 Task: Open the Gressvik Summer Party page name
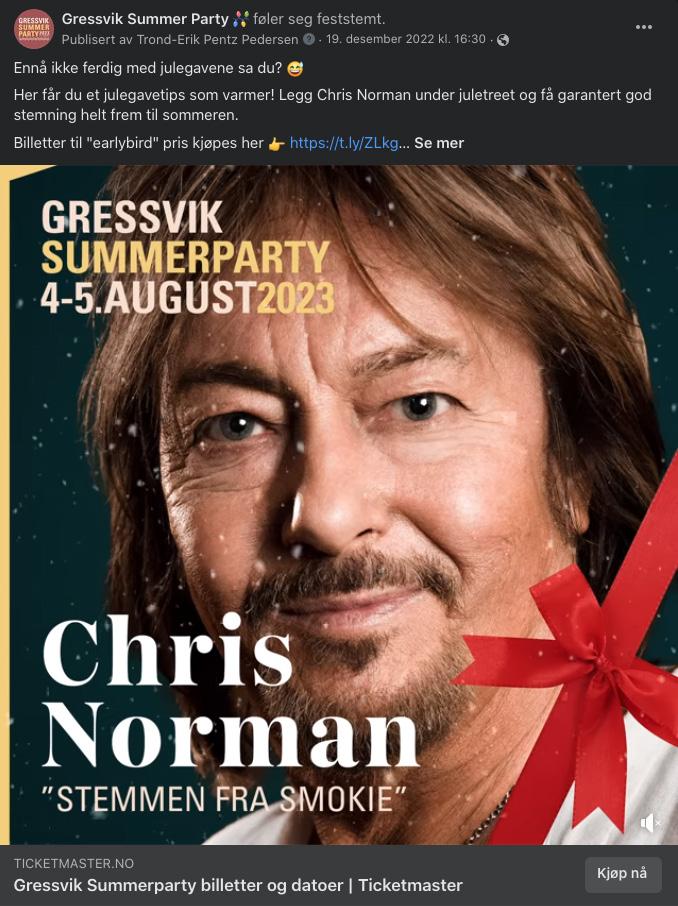click(x=145, y=19)
